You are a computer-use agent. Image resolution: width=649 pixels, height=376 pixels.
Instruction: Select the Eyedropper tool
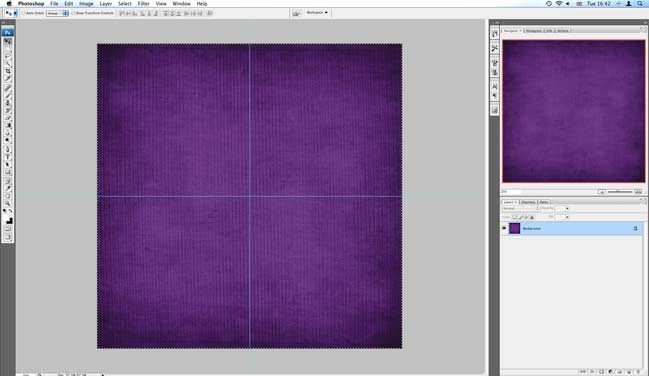tap(8, 188)
